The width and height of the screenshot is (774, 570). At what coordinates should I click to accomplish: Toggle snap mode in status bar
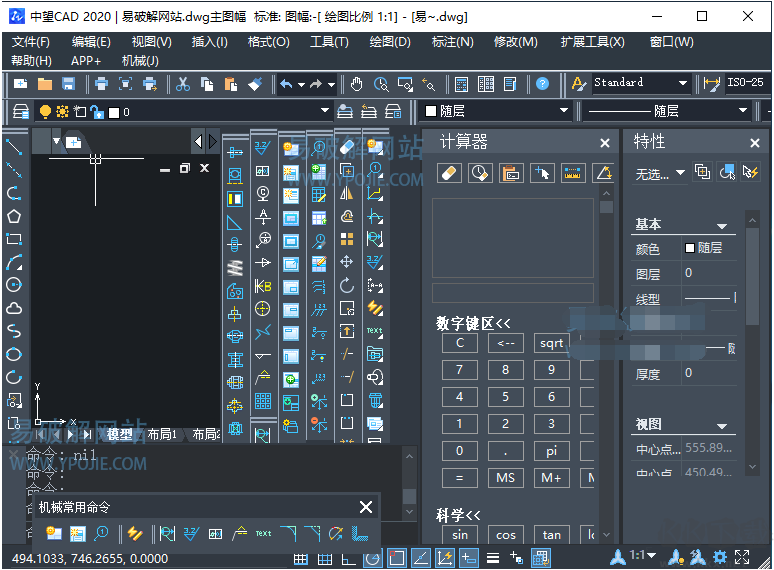click(301, 558)
